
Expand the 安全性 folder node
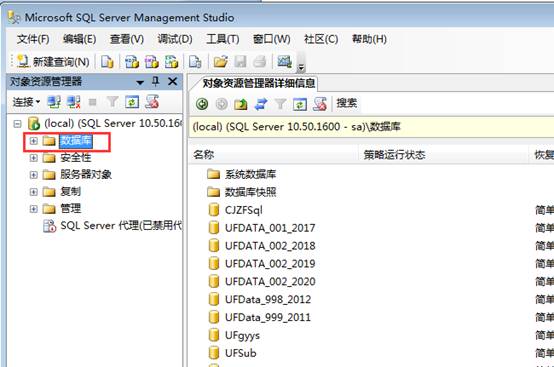pyautogui.click(x=34, y=158)
